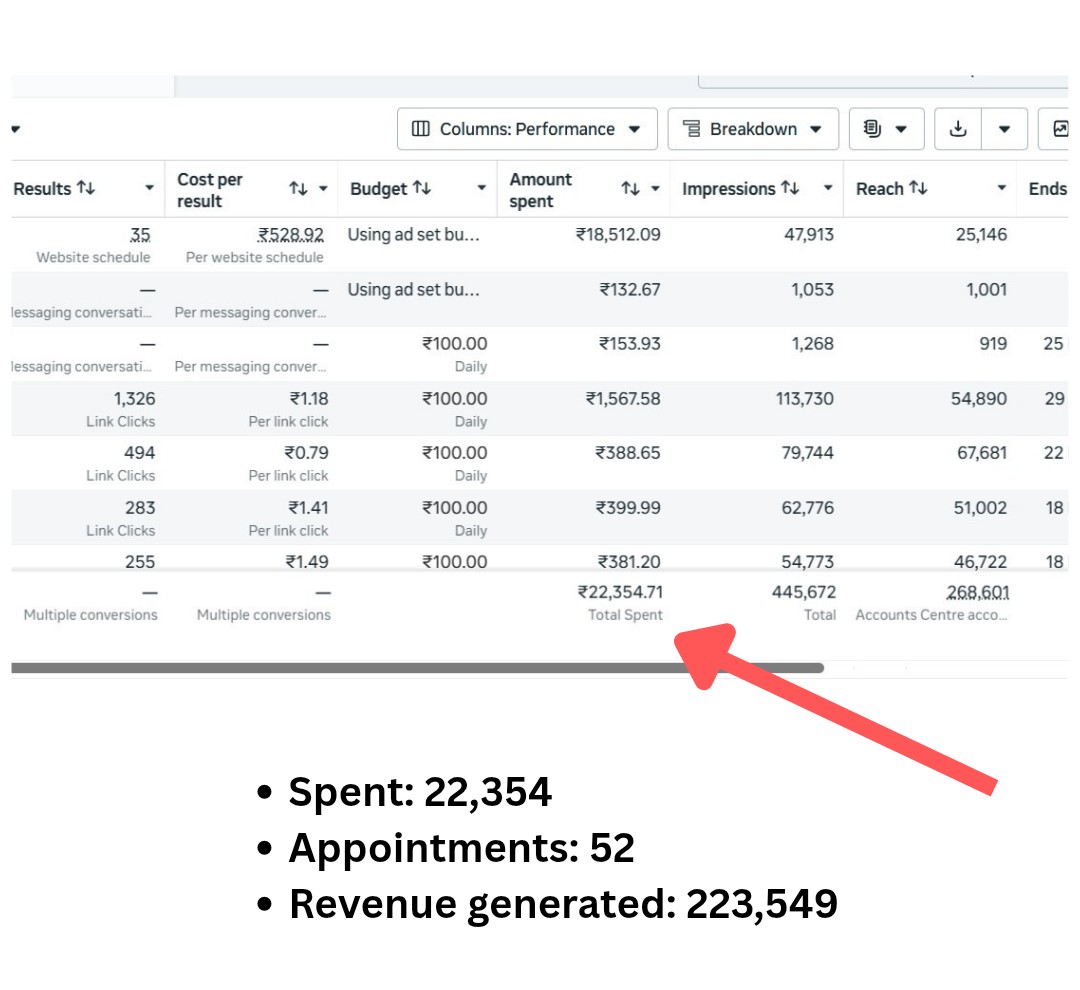The height and width of the screenshot is (990, 1080).
Task: Open the Results column options arrow
Action: coord(149,189)
